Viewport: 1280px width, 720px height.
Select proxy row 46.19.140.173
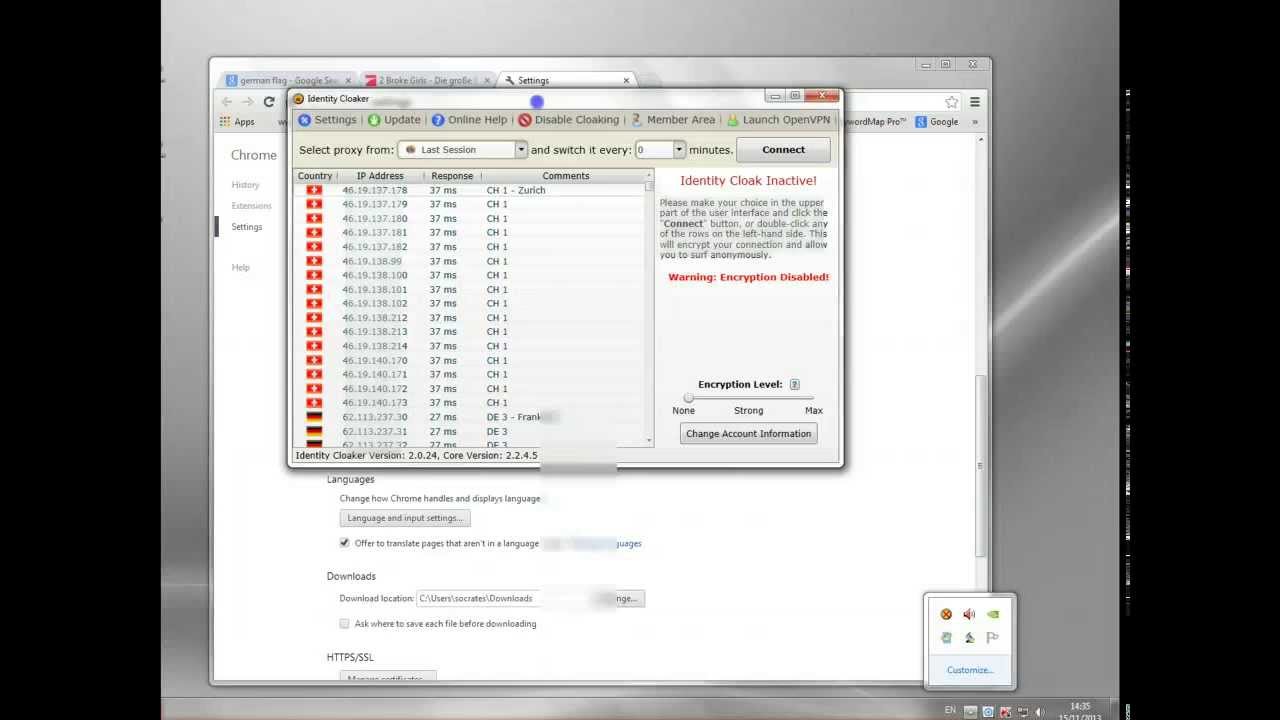pyautogui.click(x=469, y=403)
